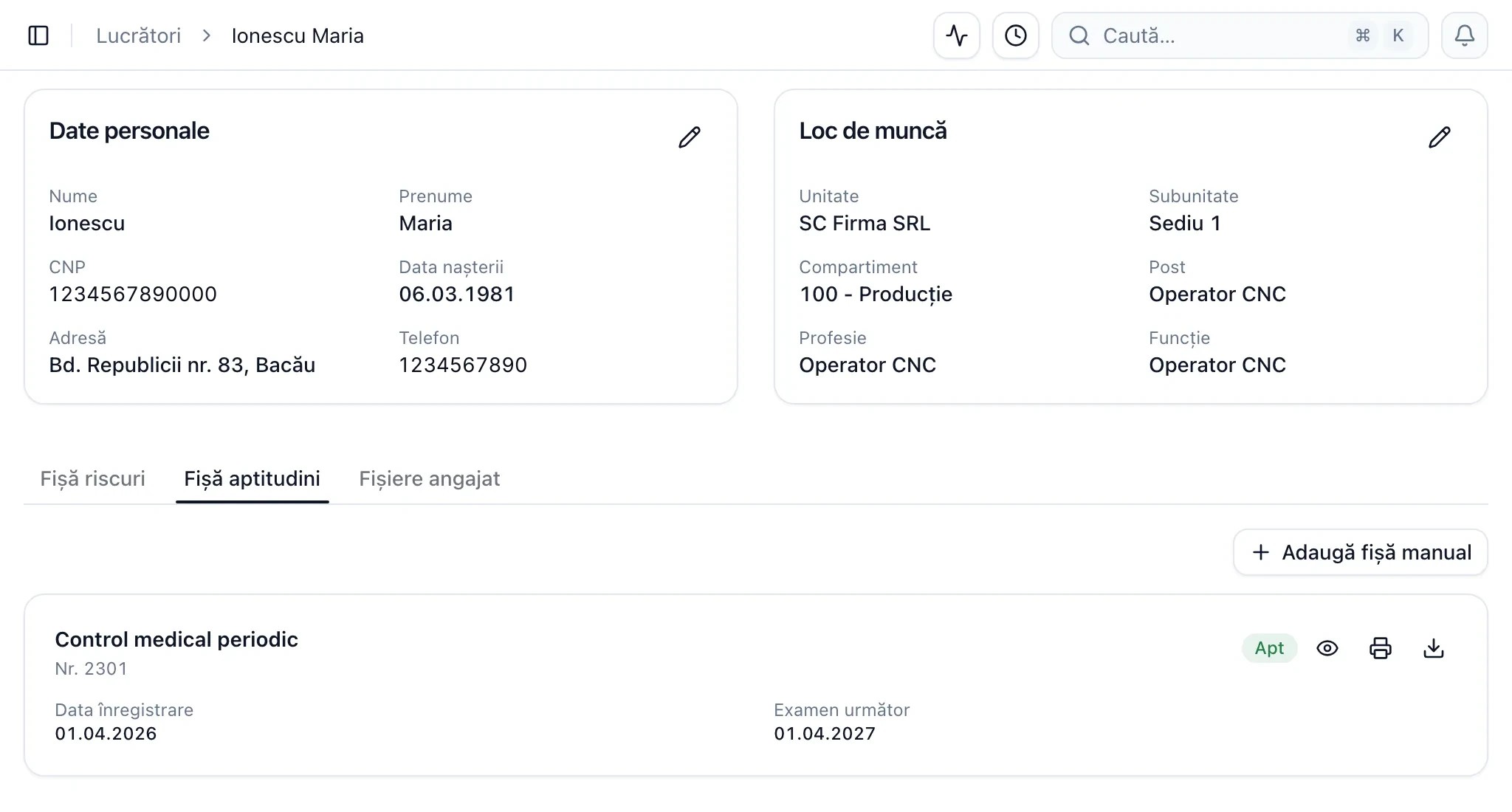1512x812 pixels.
Task: Click the Control medical periodic title
Action: click(176, 639)
